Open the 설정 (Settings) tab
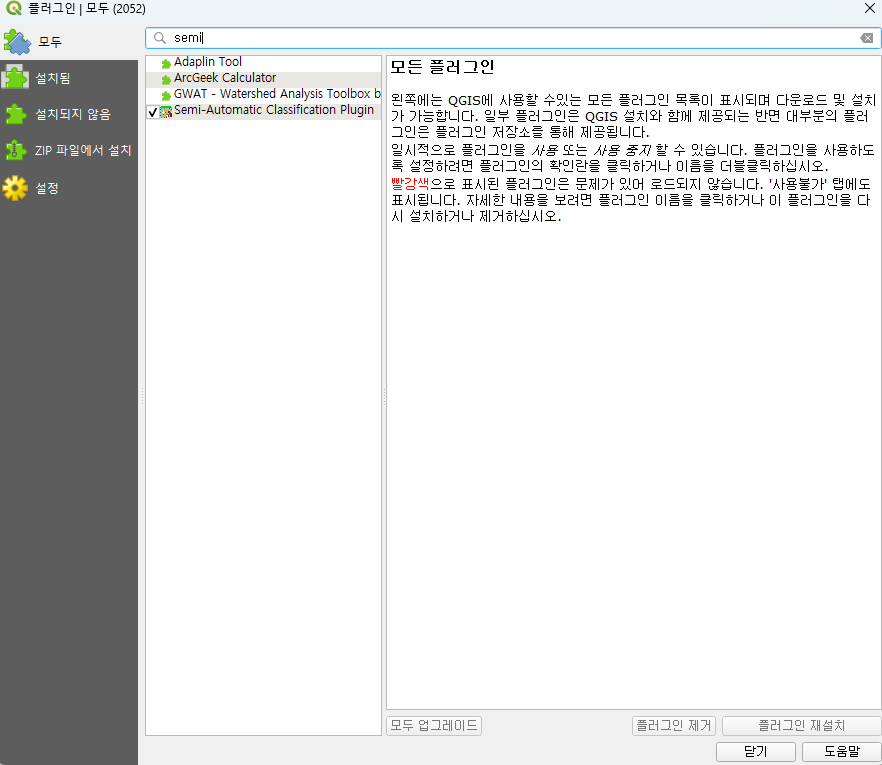882x765 pixels. [69, 188]
